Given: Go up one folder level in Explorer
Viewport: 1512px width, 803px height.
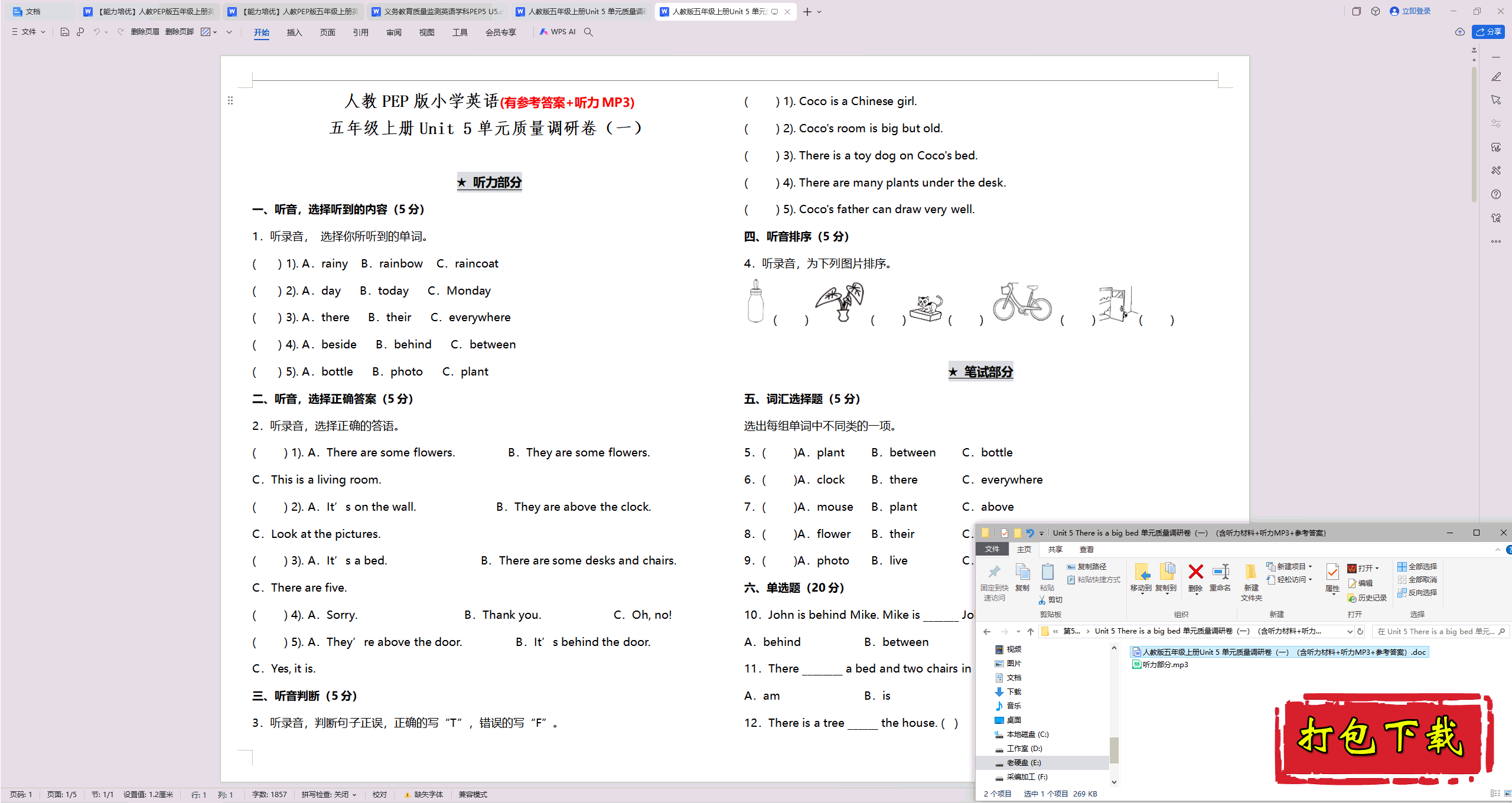Looking at the screenshot, I should pyautogui.click(x=1030, y=631).
